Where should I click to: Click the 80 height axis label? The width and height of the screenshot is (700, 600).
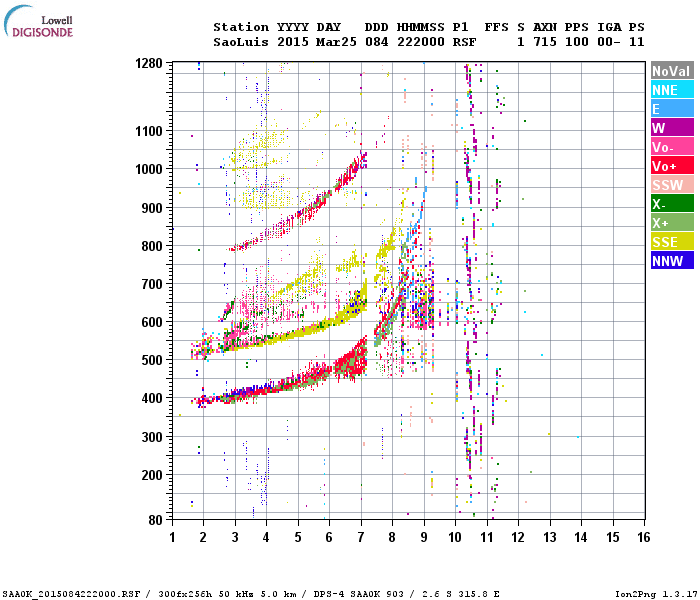point(156,520)
